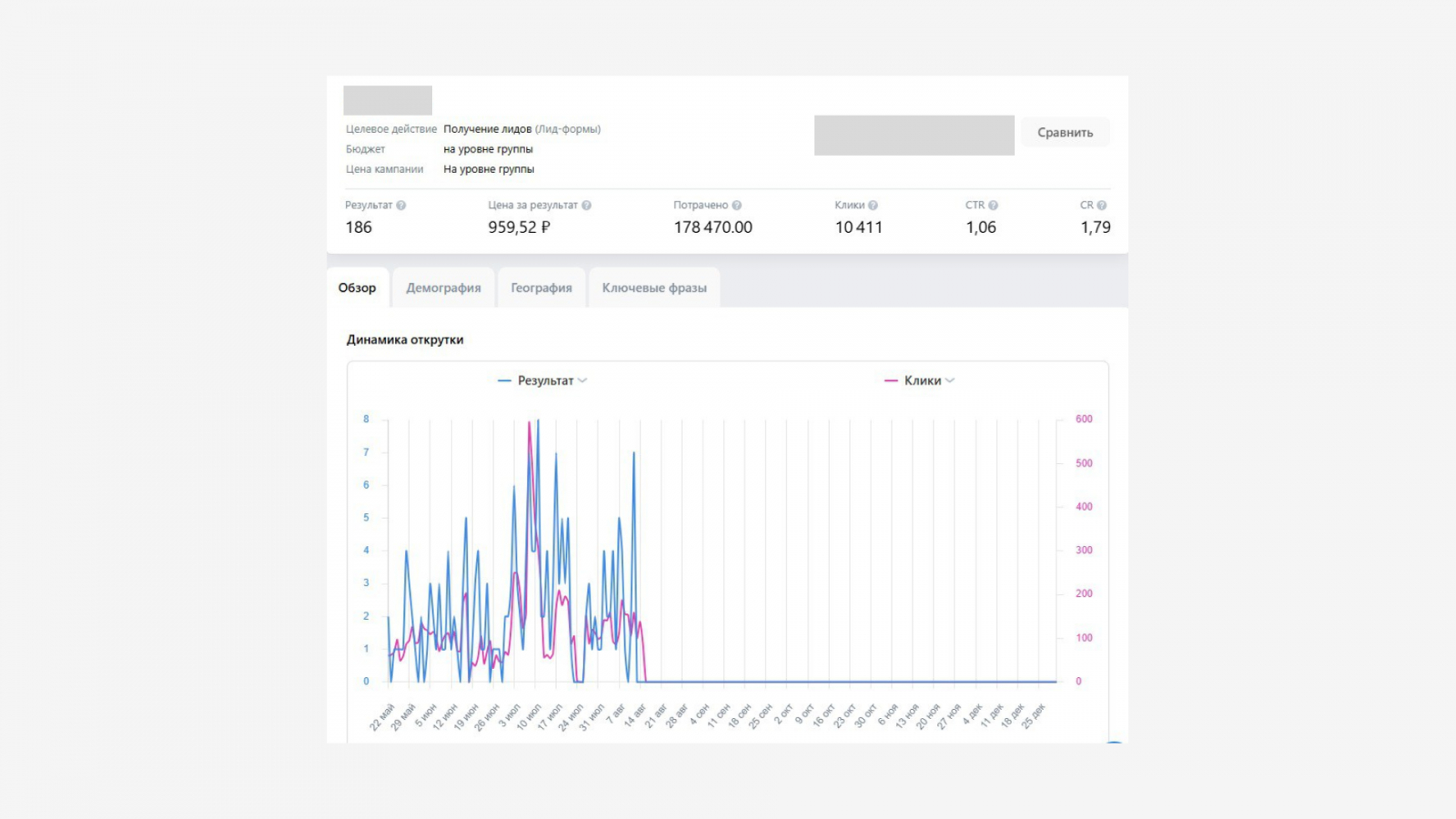
Task: Click the blue Результат legend line
Action: [x=504, y=380]
